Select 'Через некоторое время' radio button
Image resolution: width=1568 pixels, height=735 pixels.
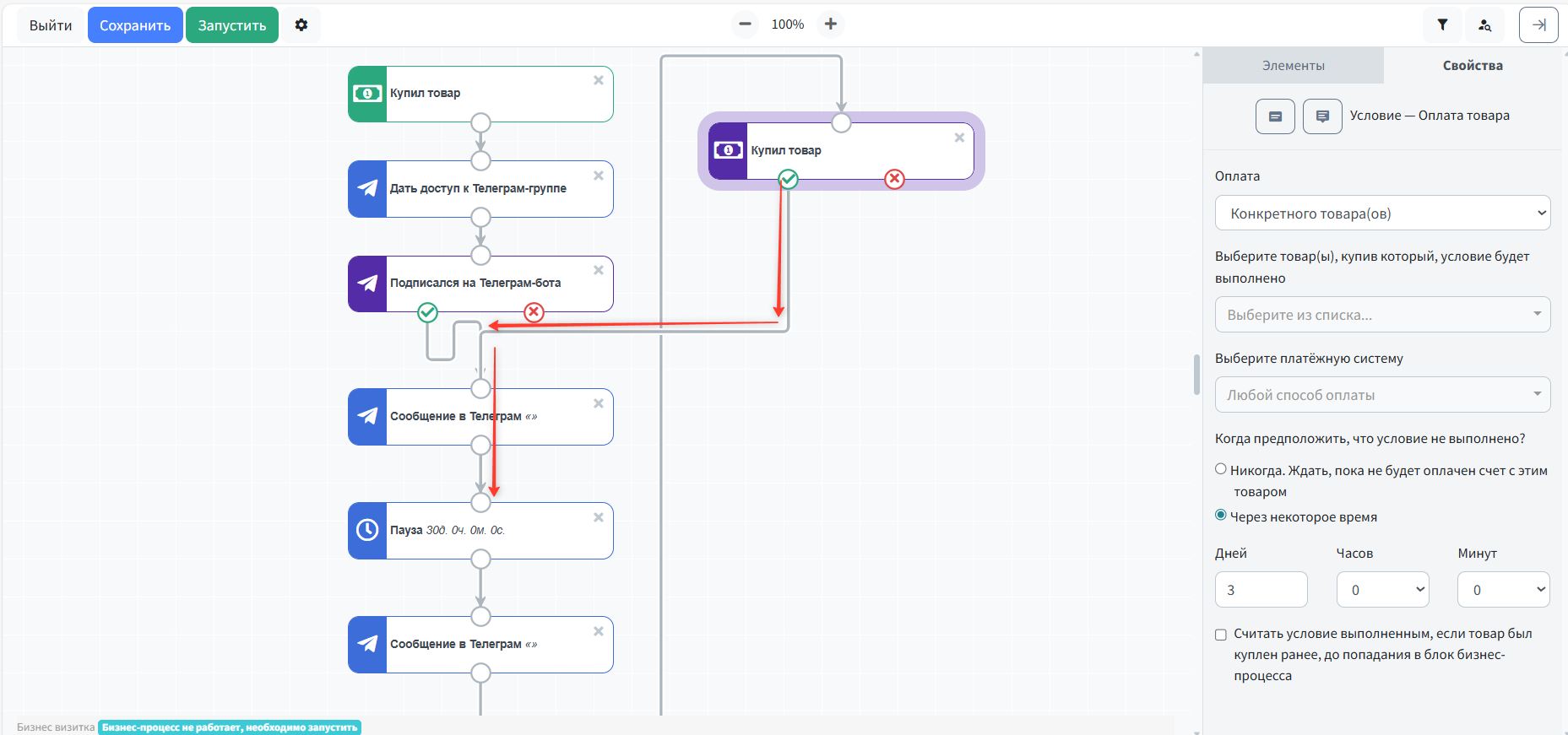point(1221,516)
